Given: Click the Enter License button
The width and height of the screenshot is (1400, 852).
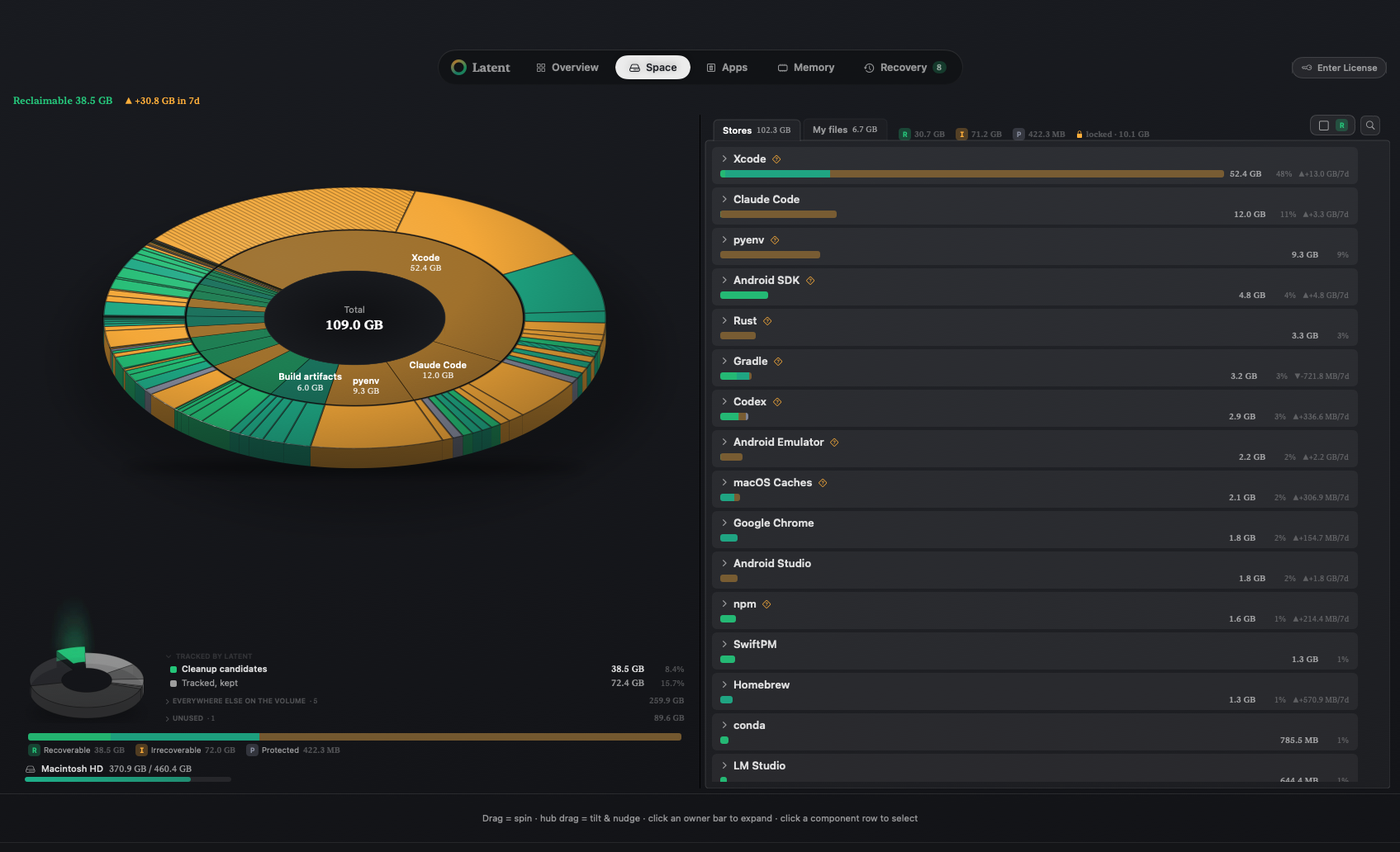Looking at the screenshot, I should (x=1339, y=68).
